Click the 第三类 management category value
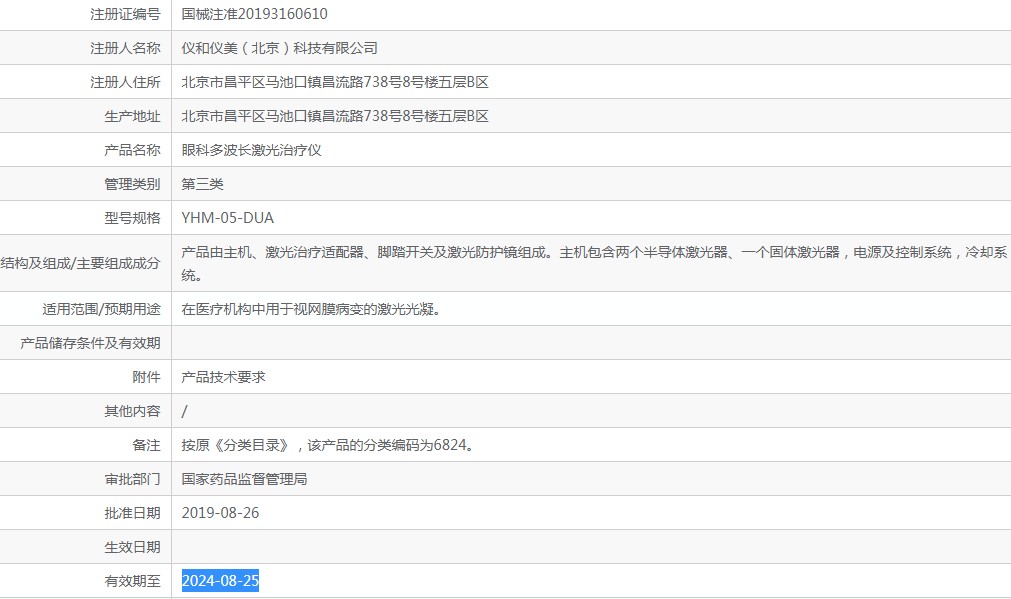 (202, 184)
